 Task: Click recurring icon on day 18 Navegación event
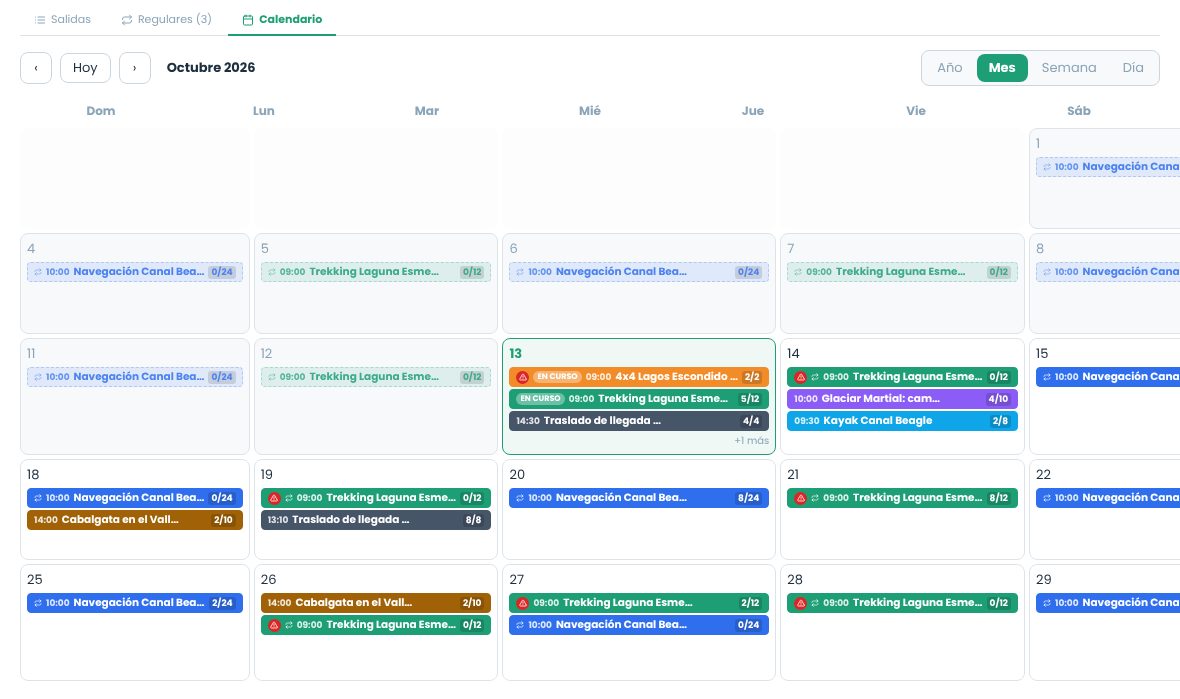38,498
